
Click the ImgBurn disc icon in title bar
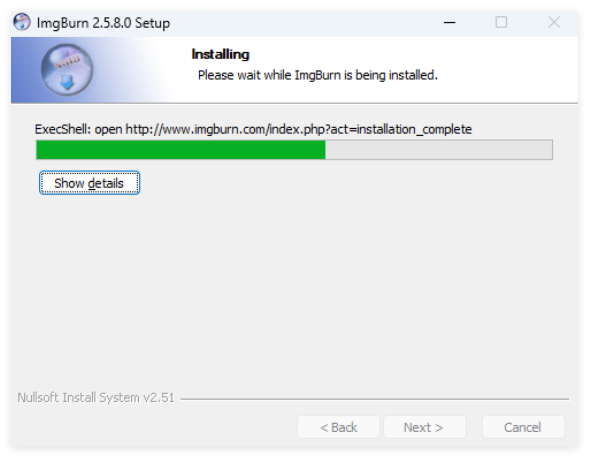(x=22, y=22)
